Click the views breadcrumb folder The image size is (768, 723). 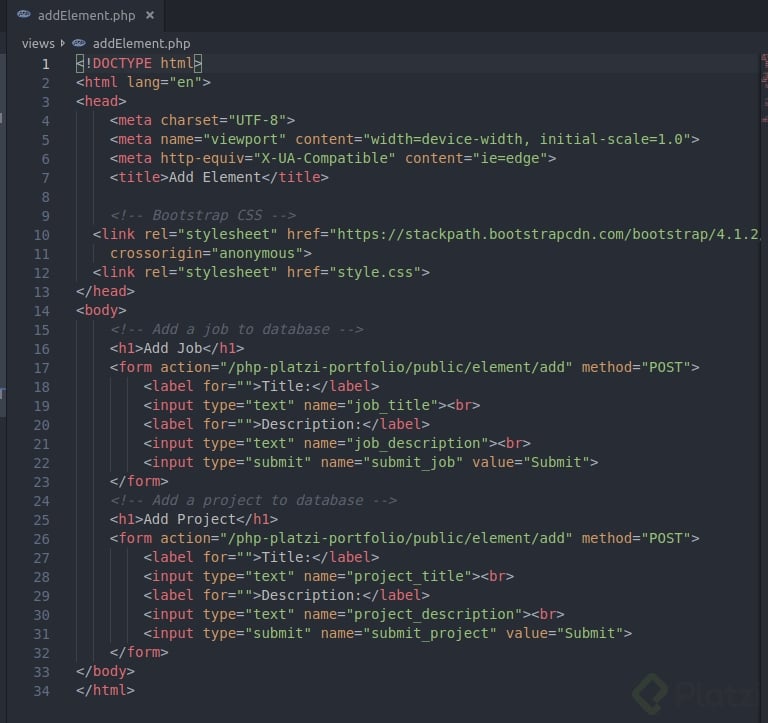click(38, 44)
